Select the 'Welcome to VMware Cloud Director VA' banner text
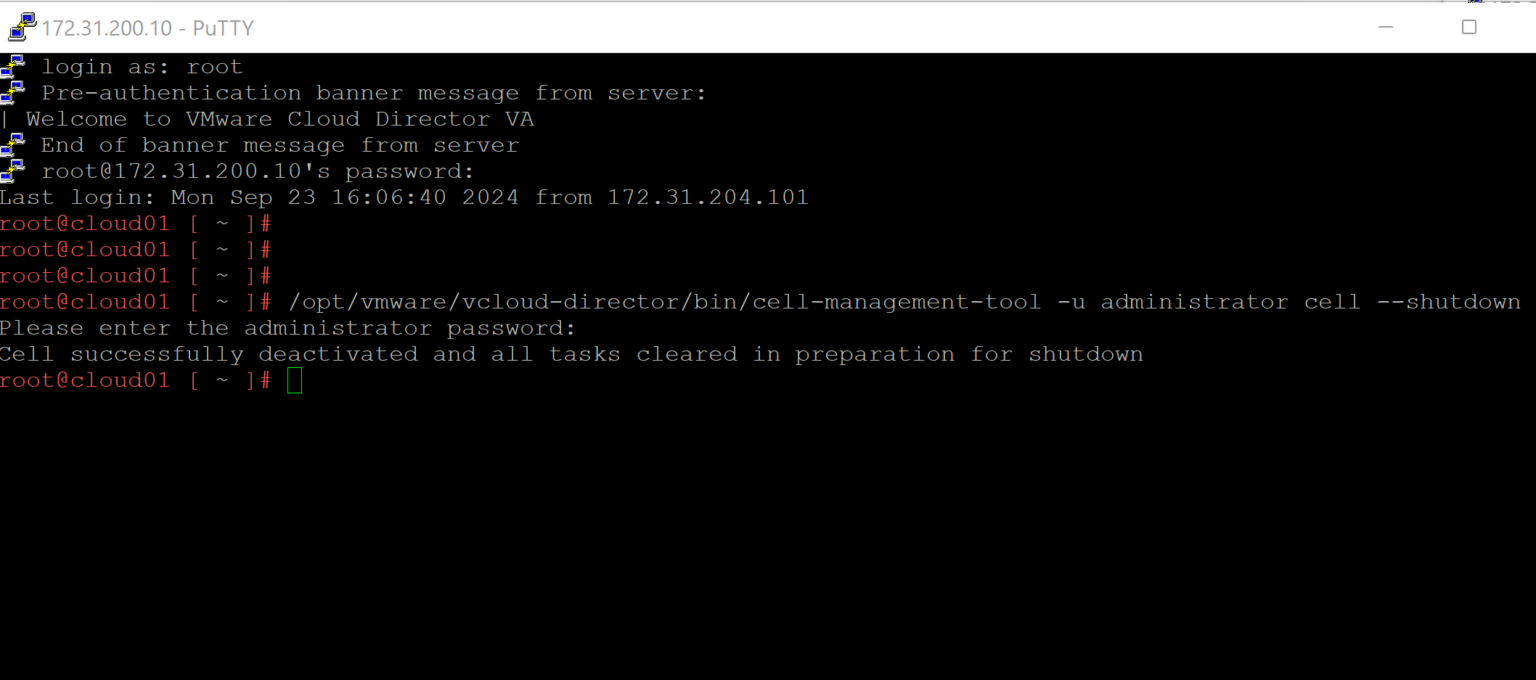 tap(280, 118)
